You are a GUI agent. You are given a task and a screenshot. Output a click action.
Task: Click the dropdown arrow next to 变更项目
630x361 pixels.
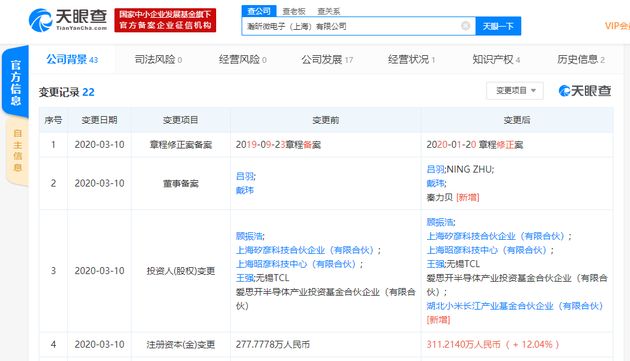pyautogui.click(x=534, y=91)
